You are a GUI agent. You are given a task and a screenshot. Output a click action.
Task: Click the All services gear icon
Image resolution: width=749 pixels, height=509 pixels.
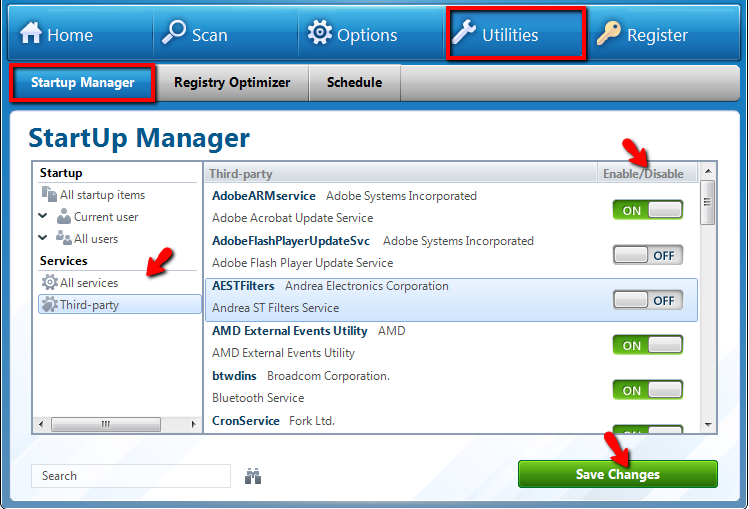[49, 283]
